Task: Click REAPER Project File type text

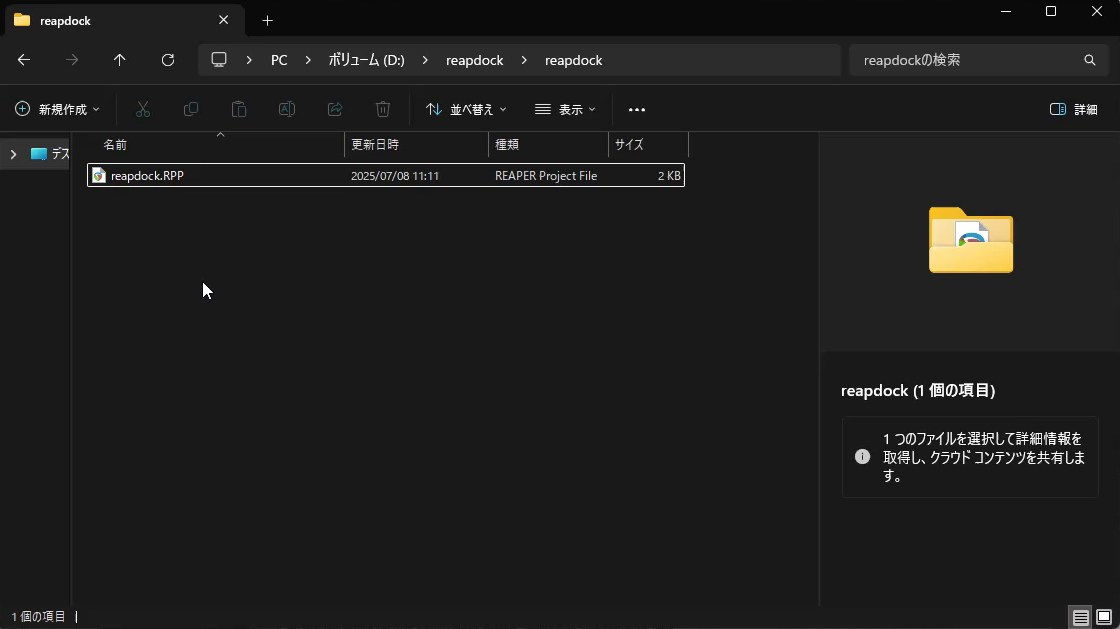Action: pyautogui.click(x=546, y=176)
